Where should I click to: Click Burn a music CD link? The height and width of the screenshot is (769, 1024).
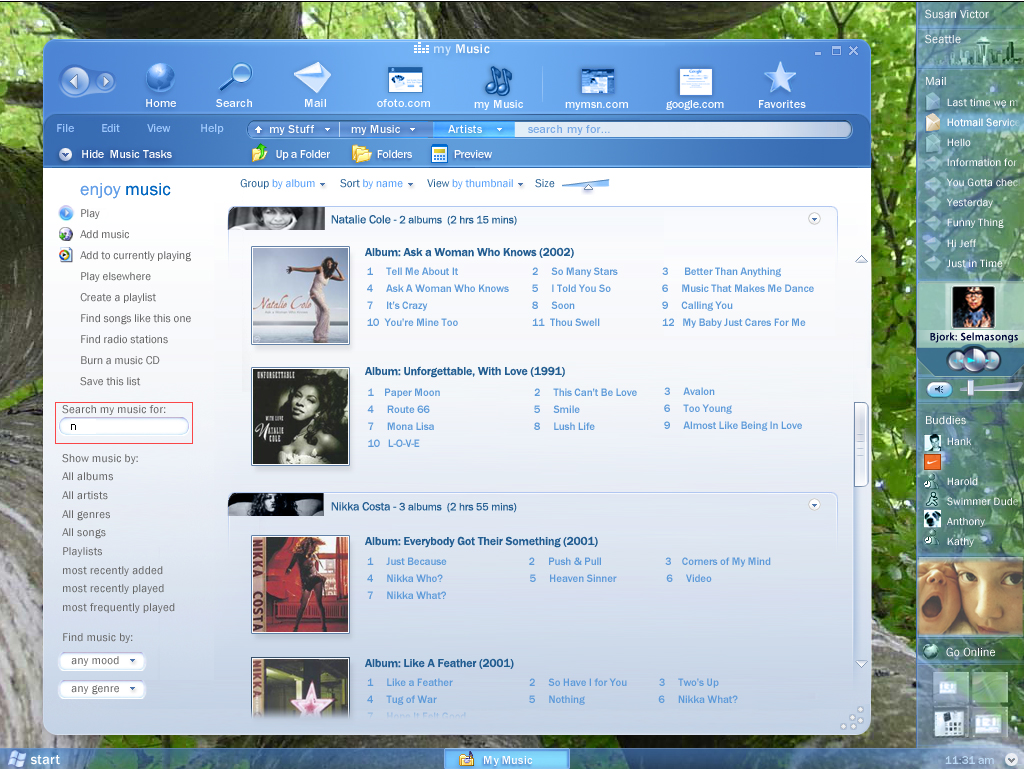[x=120, y=360]
